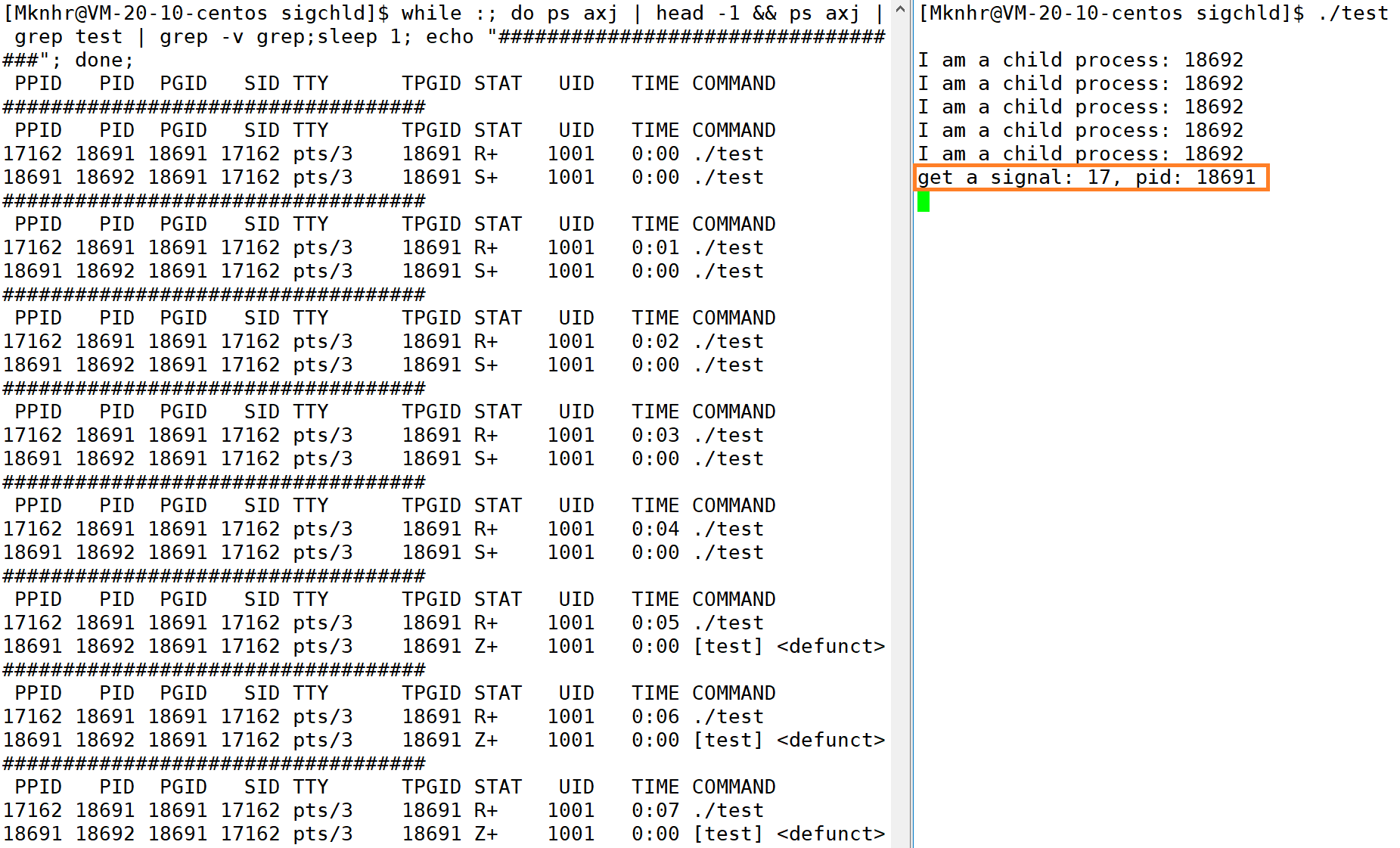The width and height of the screenshot is (1400, 848).
Task: Click '<defunct>' in the row below the 0:05 row
Action: click(x=830, y=647)
